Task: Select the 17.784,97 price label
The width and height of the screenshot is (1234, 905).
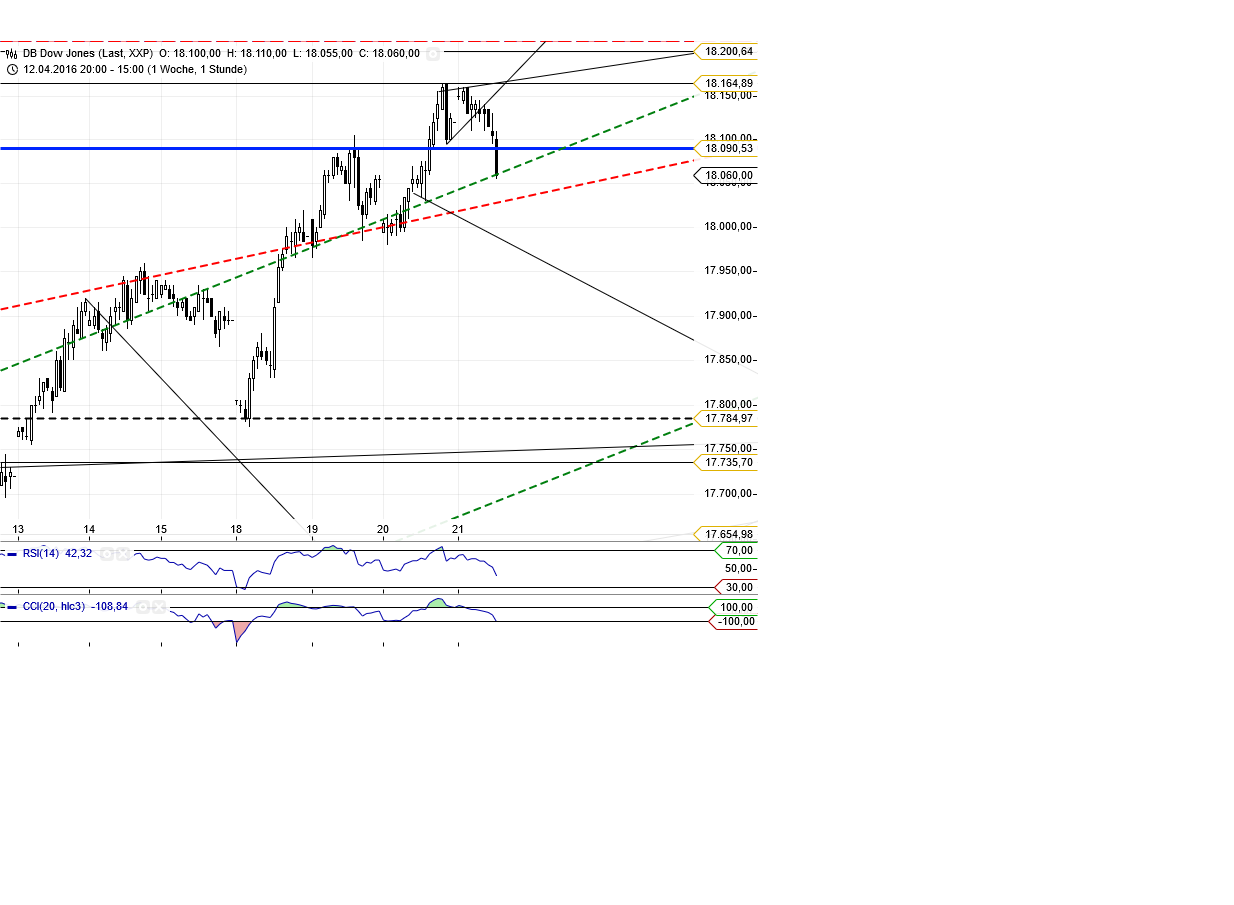Action: point(730,419)
